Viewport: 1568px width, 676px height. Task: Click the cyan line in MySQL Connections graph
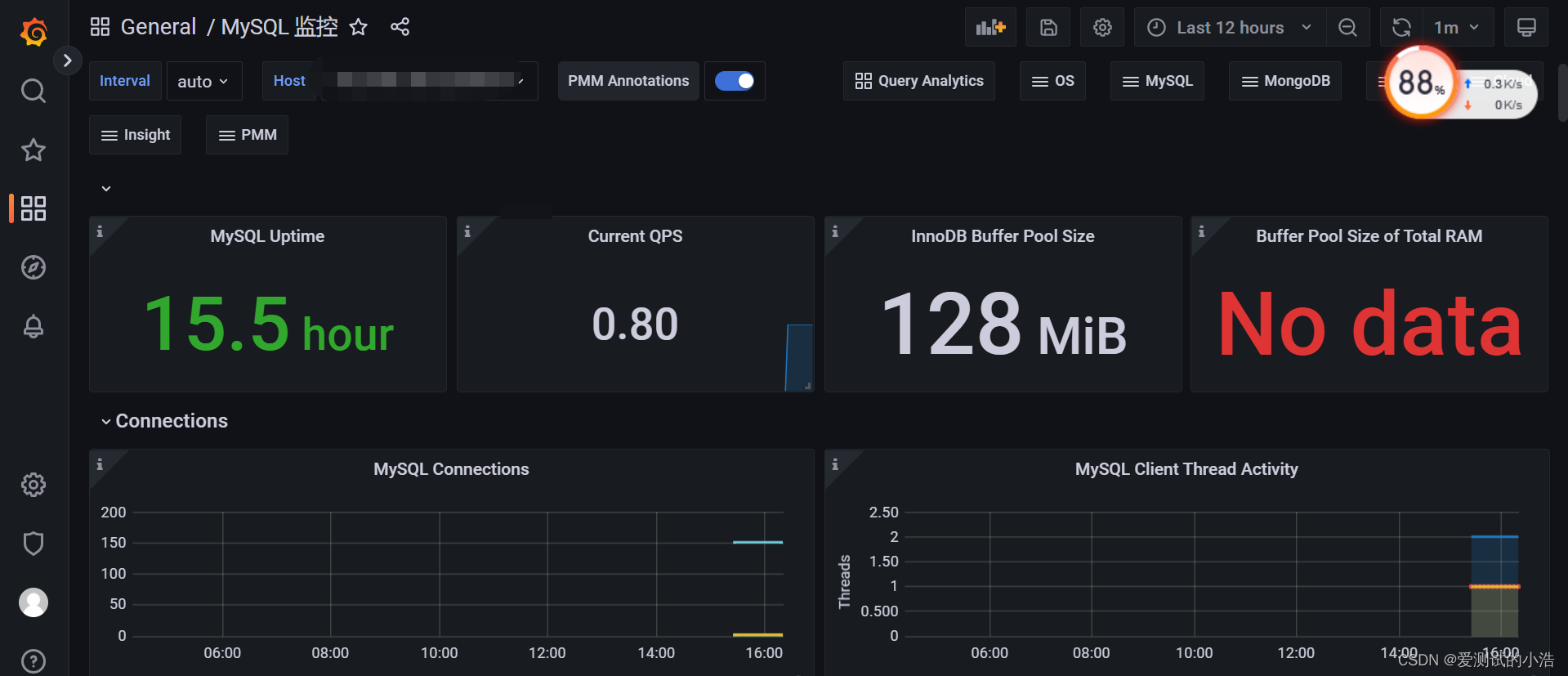[x=757, y=542]
